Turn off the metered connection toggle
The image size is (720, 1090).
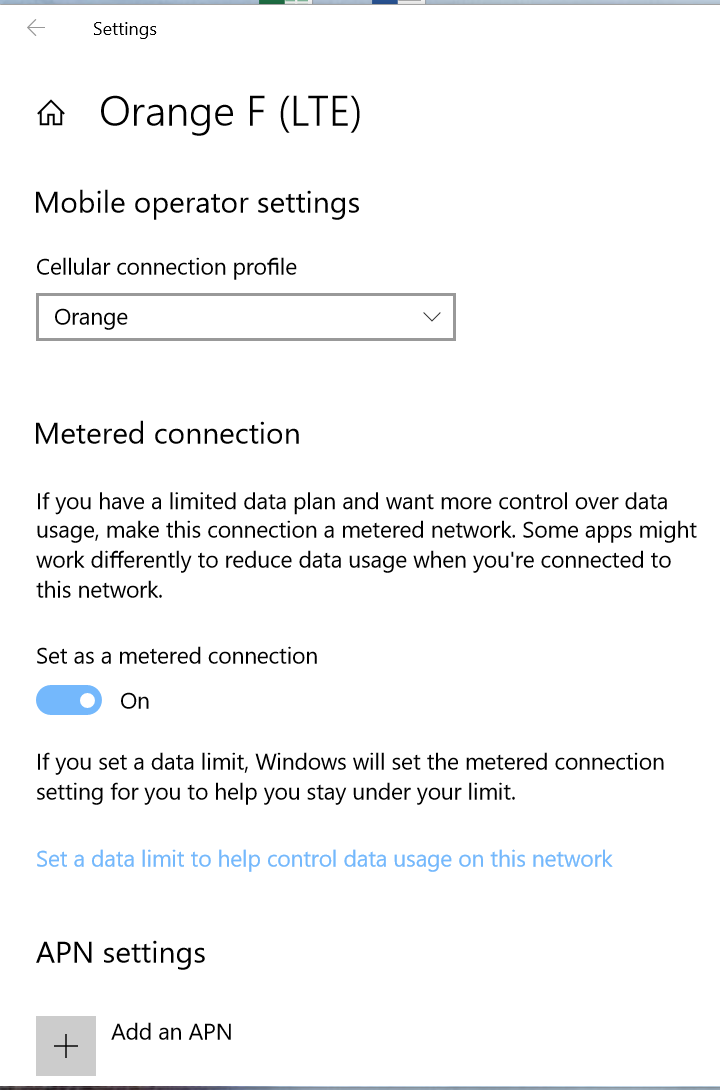[69, 701]
